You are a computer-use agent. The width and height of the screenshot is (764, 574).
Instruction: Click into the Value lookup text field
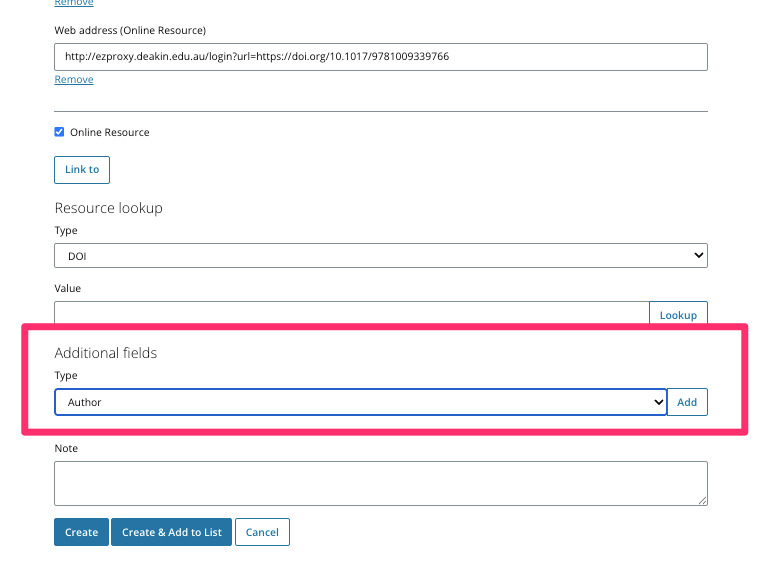pyautogui.click(x=350, y=314)
